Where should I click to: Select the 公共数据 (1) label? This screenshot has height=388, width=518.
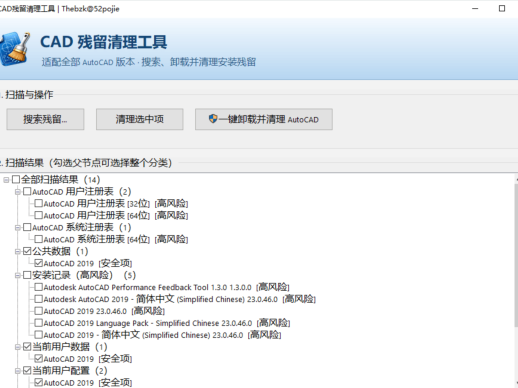tap(60, 251)
